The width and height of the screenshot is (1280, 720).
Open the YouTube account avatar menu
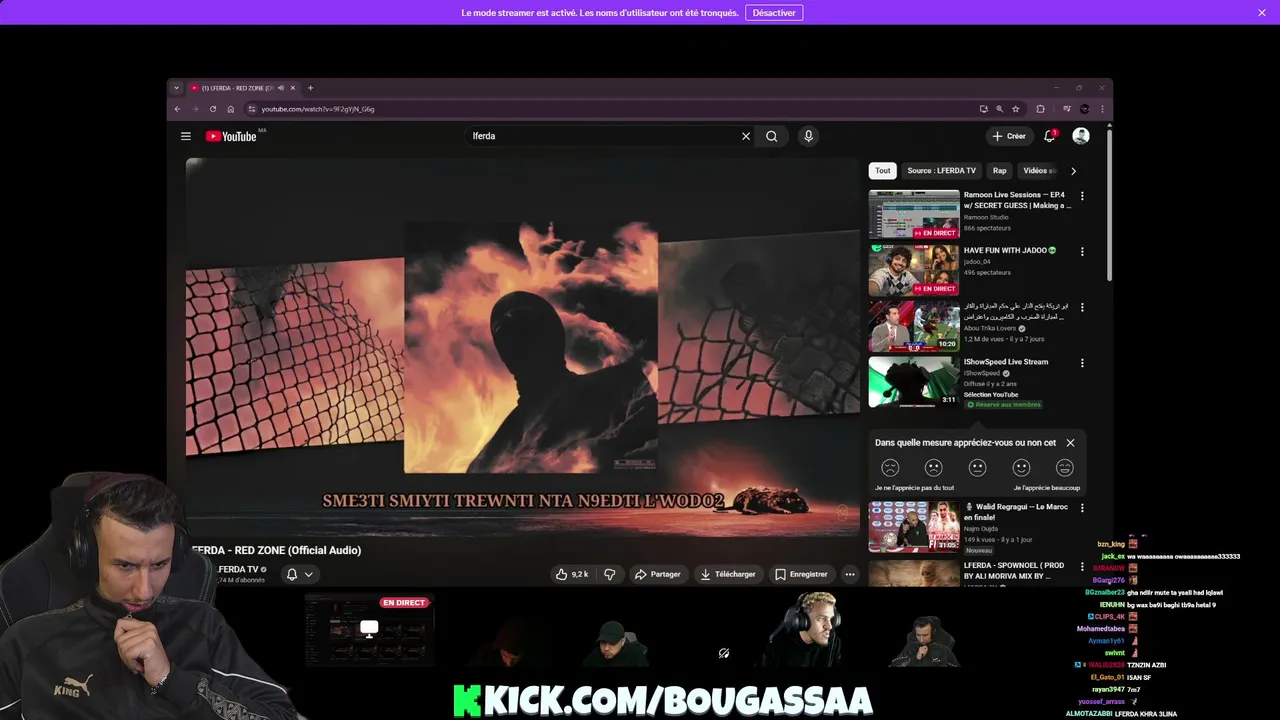point(1081,136)
